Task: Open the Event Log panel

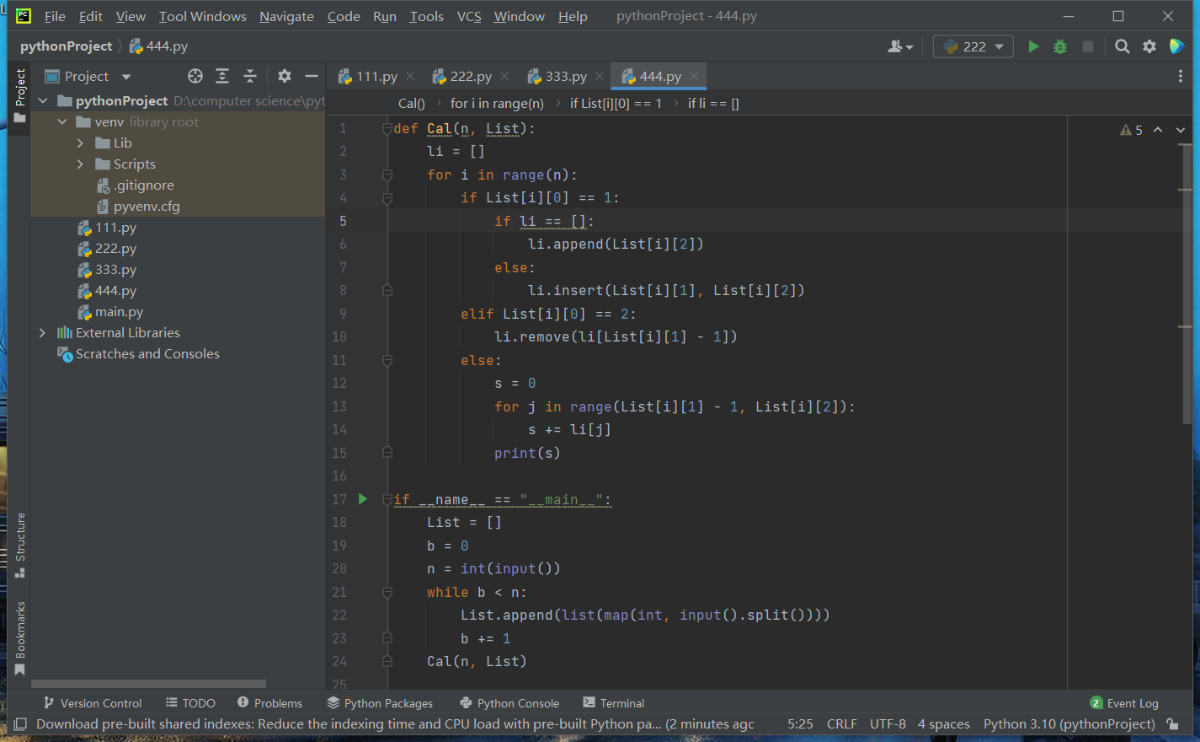Action: [x=1124, y=703]
